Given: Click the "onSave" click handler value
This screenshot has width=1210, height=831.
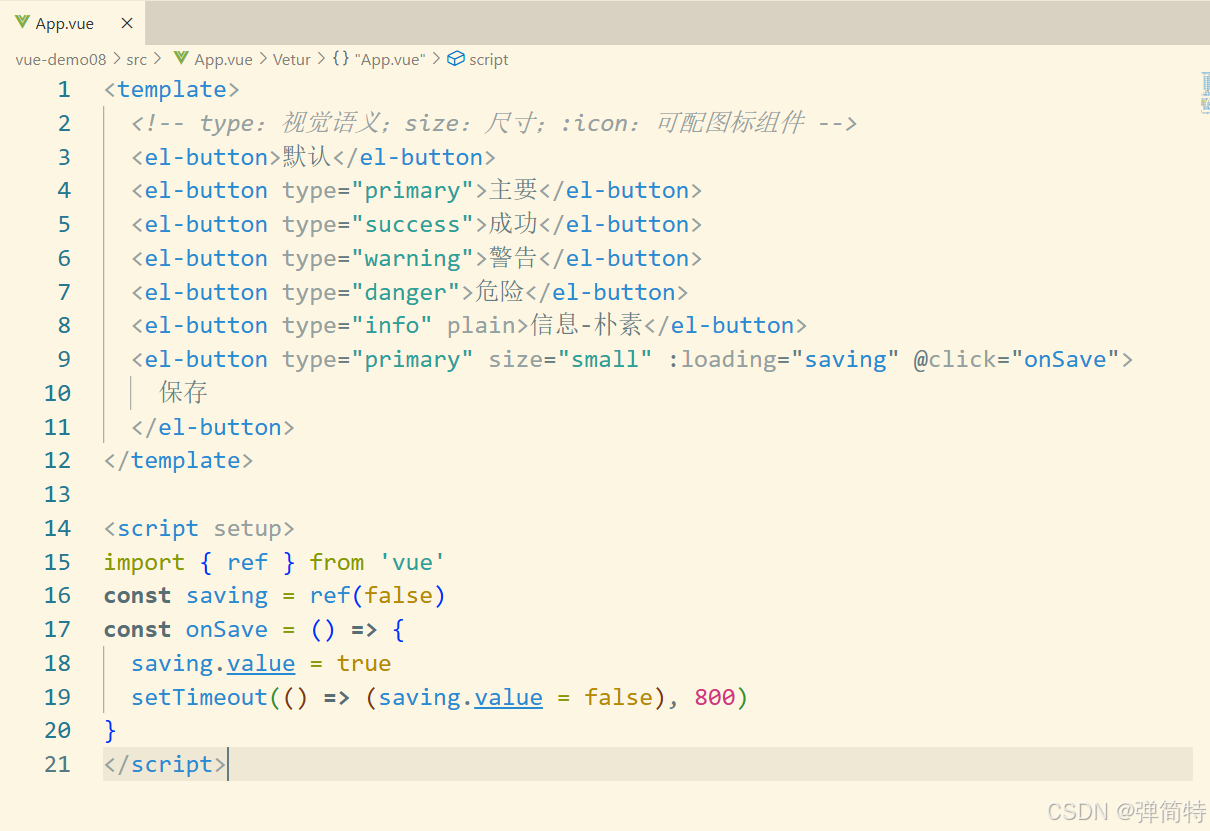Looking at the screenshot, I should [x=1065, y=360].
